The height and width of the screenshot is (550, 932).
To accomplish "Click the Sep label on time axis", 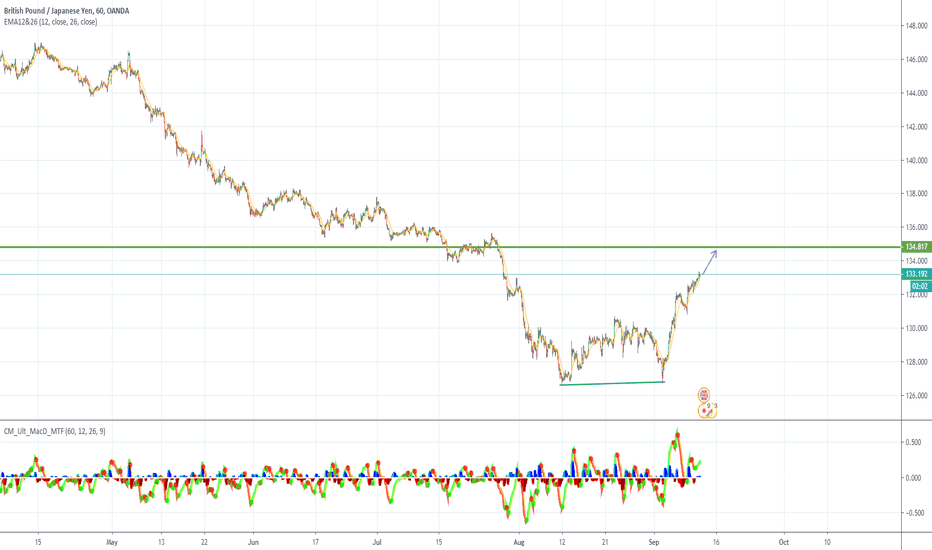I will click(x=654, y=542).
